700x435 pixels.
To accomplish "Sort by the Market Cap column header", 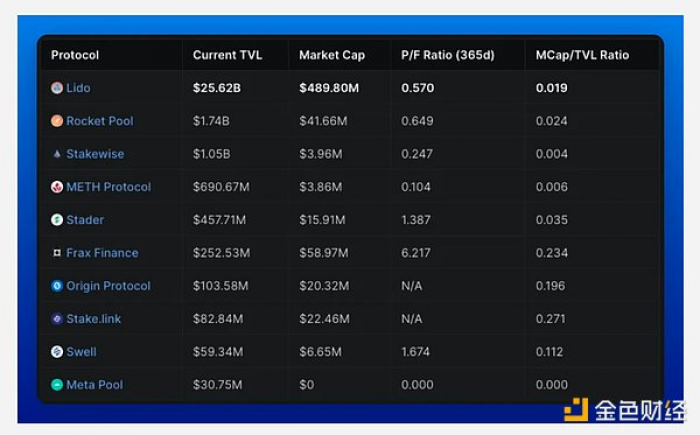I will tap(332, 55).
